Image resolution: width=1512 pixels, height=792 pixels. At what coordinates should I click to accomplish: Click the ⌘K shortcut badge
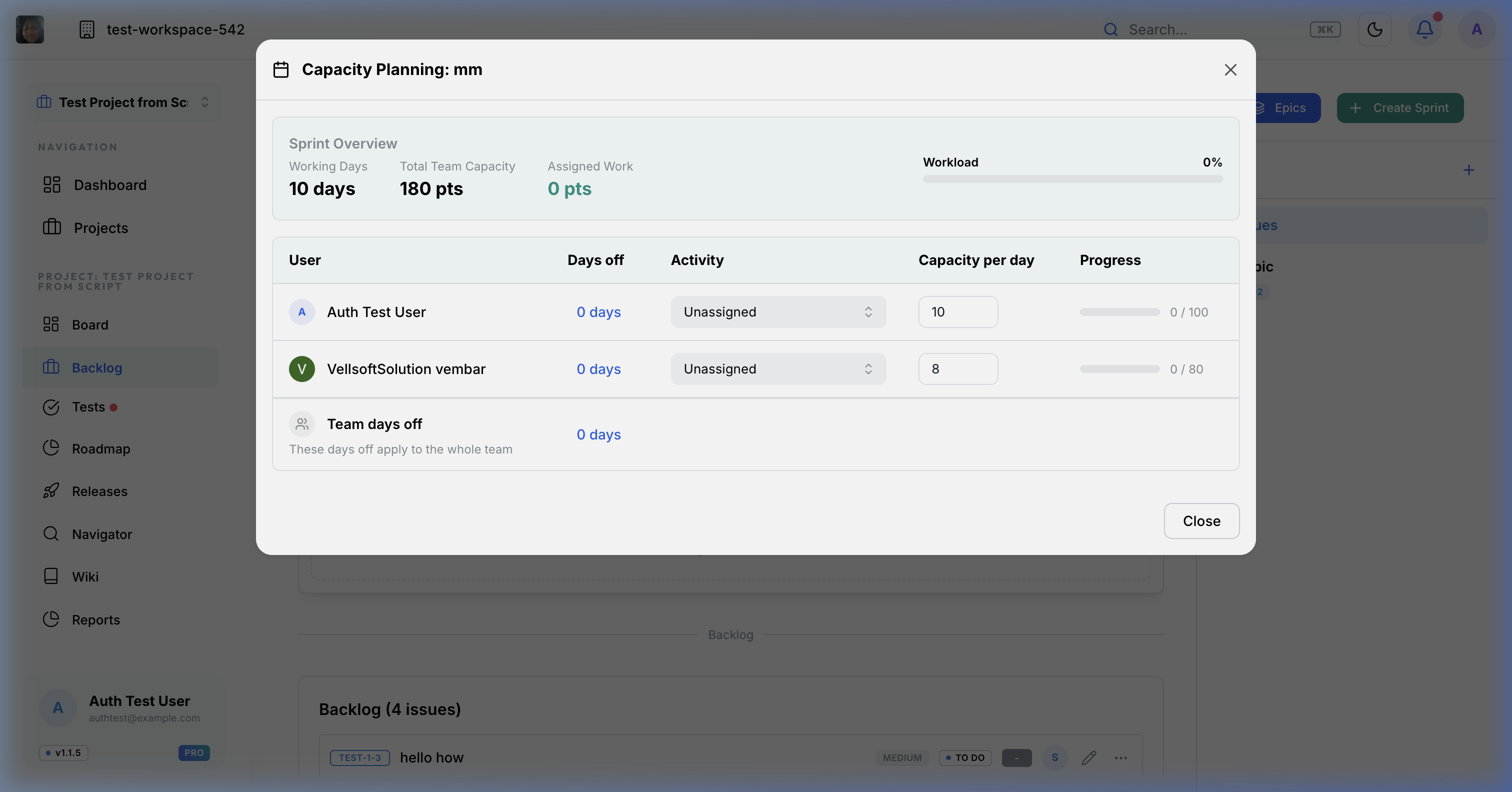(x=1325, y=29)
